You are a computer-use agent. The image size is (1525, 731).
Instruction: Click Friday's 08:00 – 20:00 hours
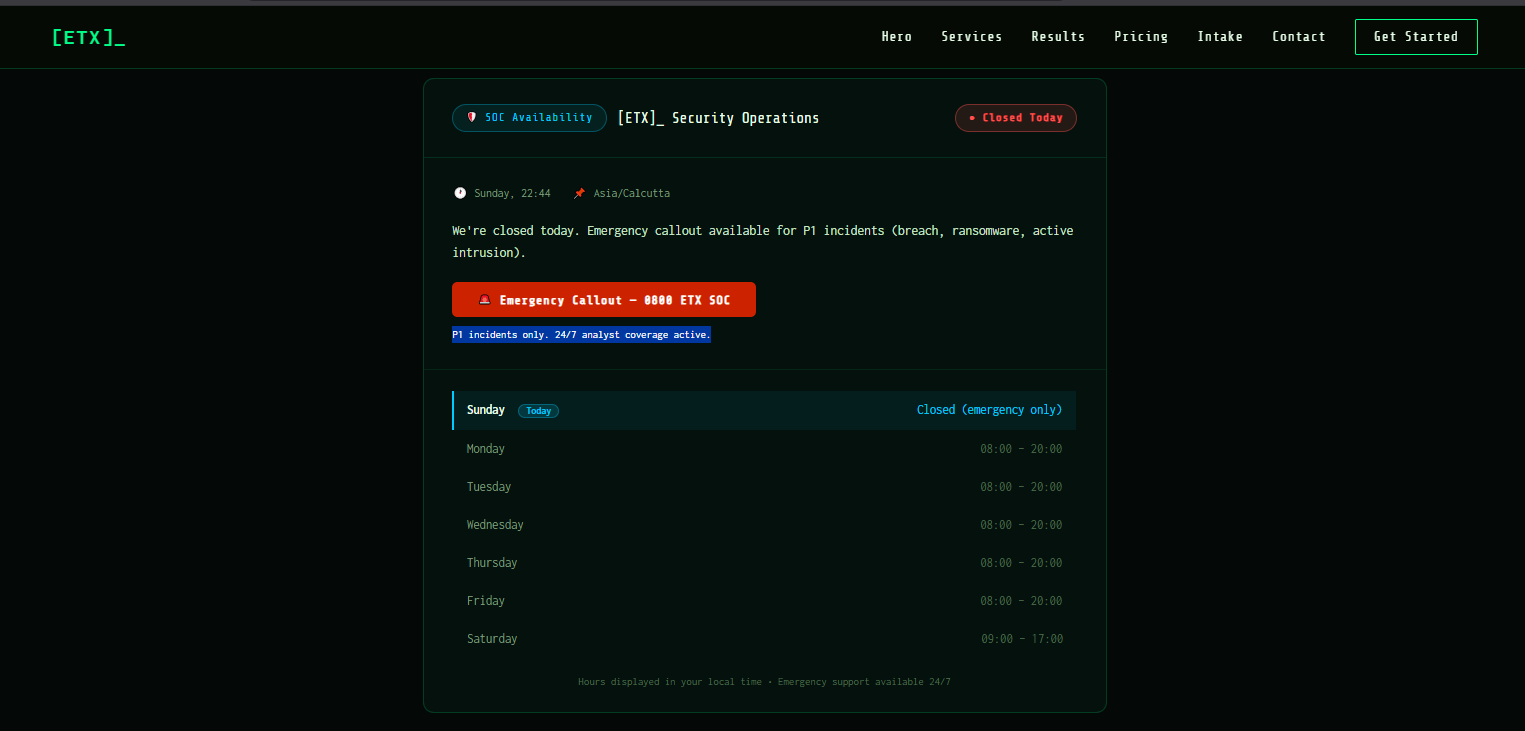[1021, 601]
